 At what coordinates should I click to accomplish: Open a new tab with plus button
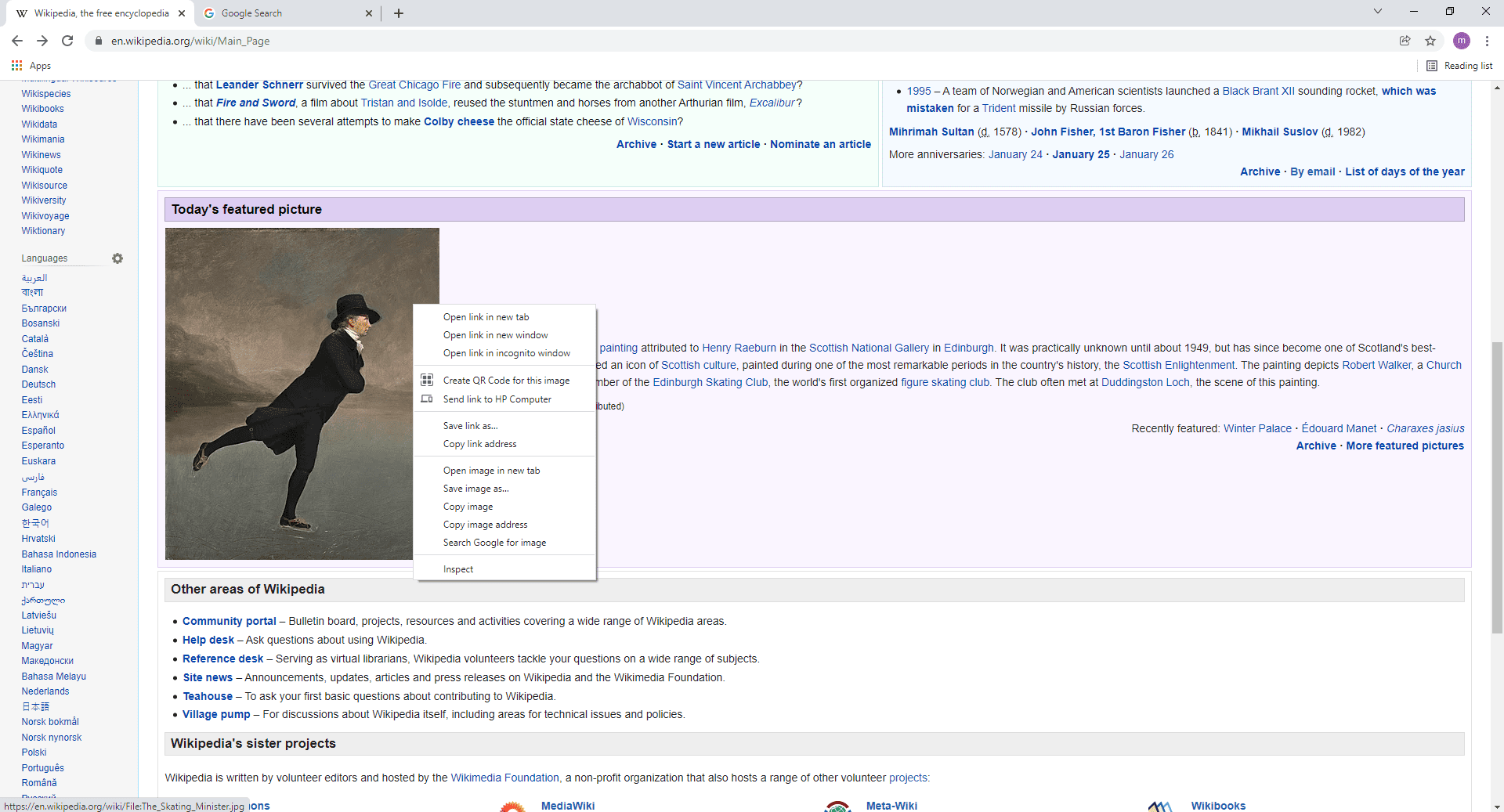tap(399, 13)
